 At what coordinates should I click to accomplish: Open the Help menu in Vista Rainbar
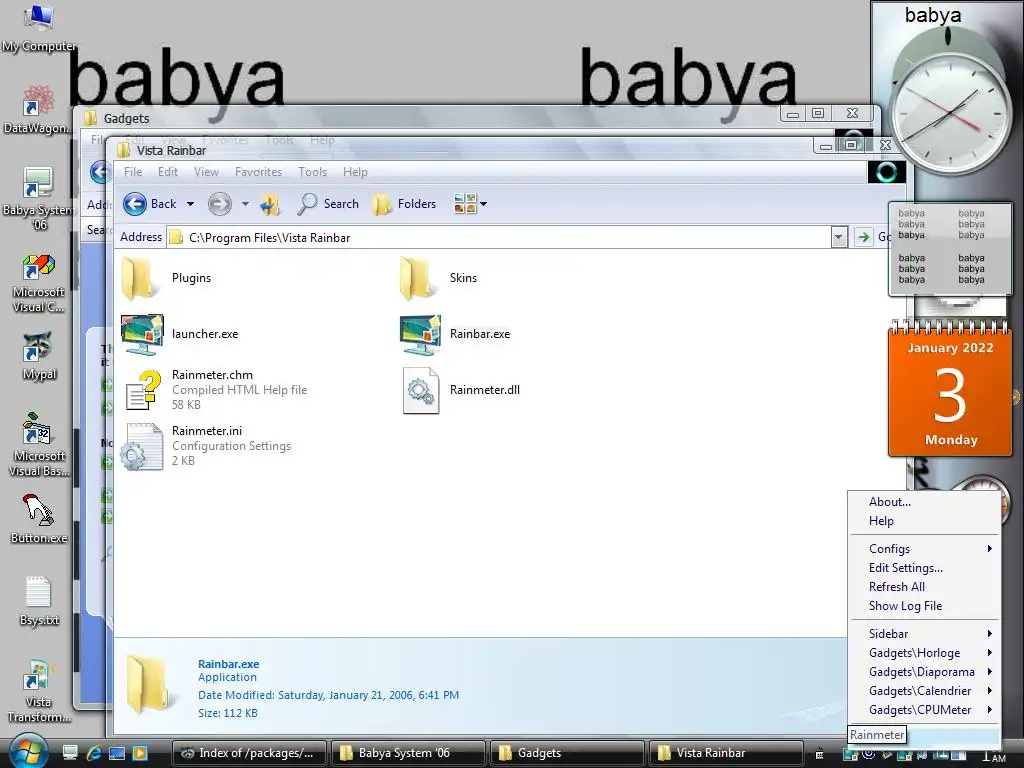click(355, 172)
